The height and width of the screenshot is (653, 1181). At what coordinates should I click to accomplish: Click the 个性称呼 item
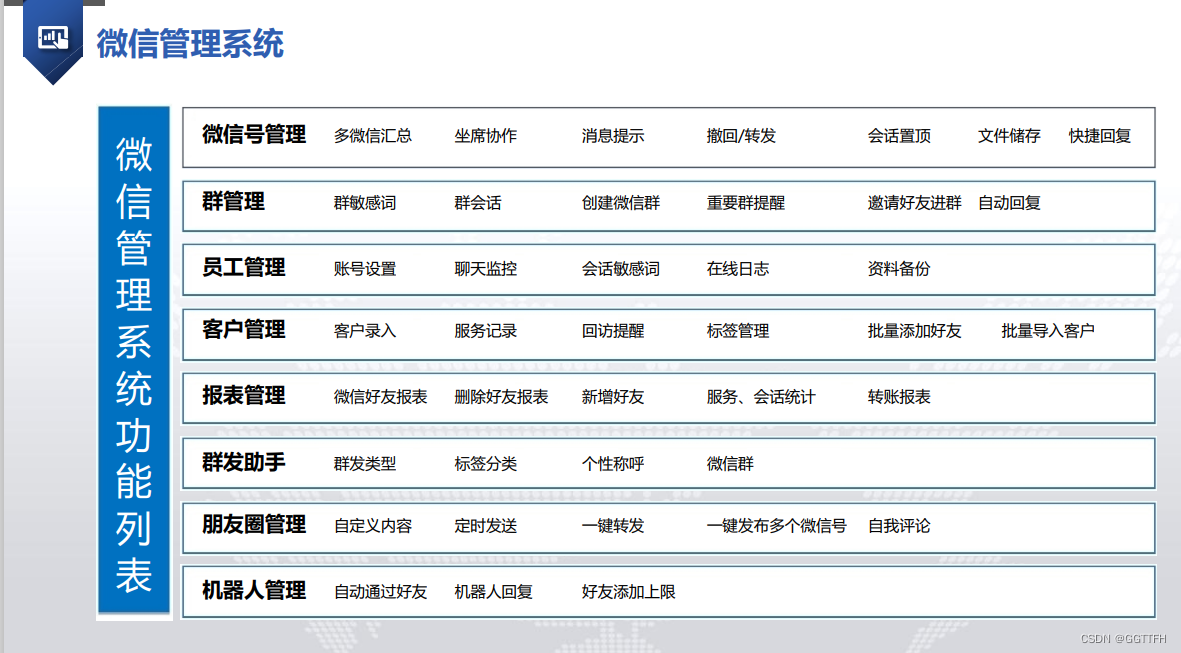pyautogui.click(x=613, y=464)
